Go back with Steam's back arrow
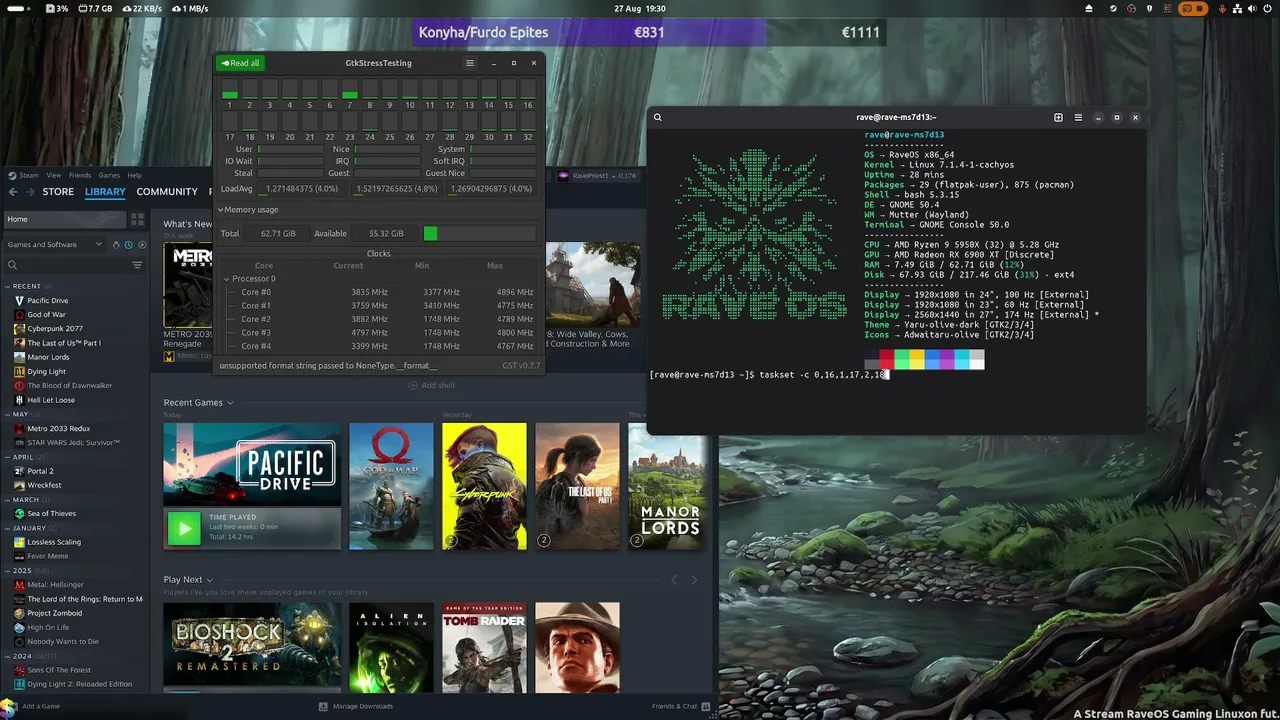 pyautogui.click(x=13, y=191)
